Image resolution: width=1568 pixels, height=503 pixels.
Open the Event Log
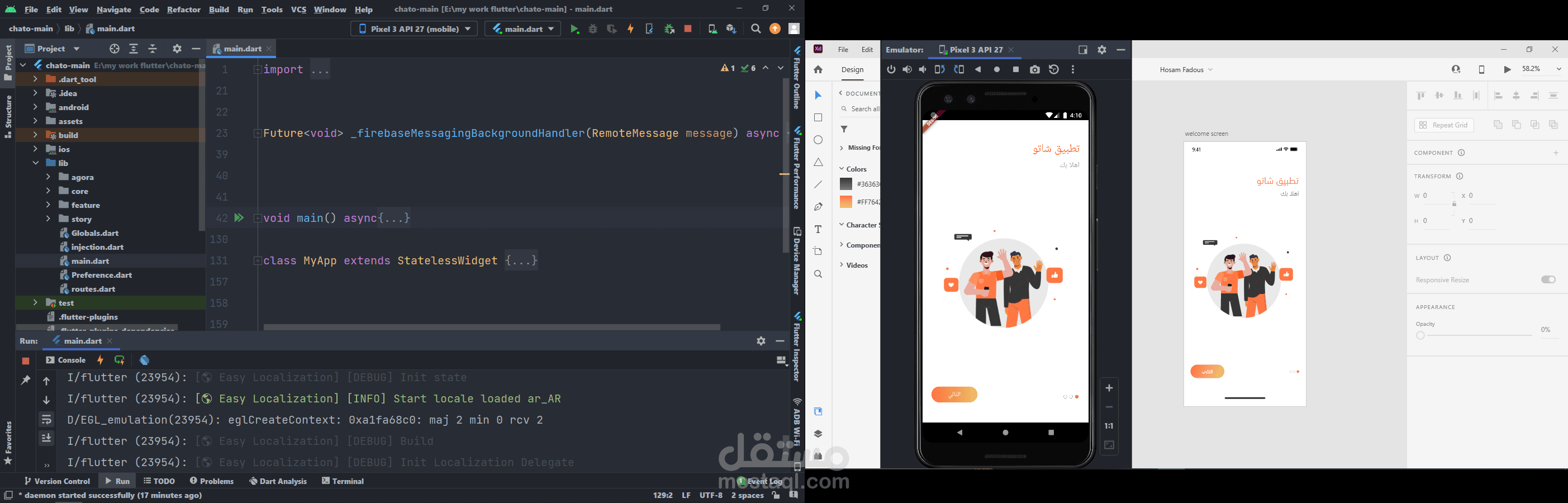click(759, 481)
